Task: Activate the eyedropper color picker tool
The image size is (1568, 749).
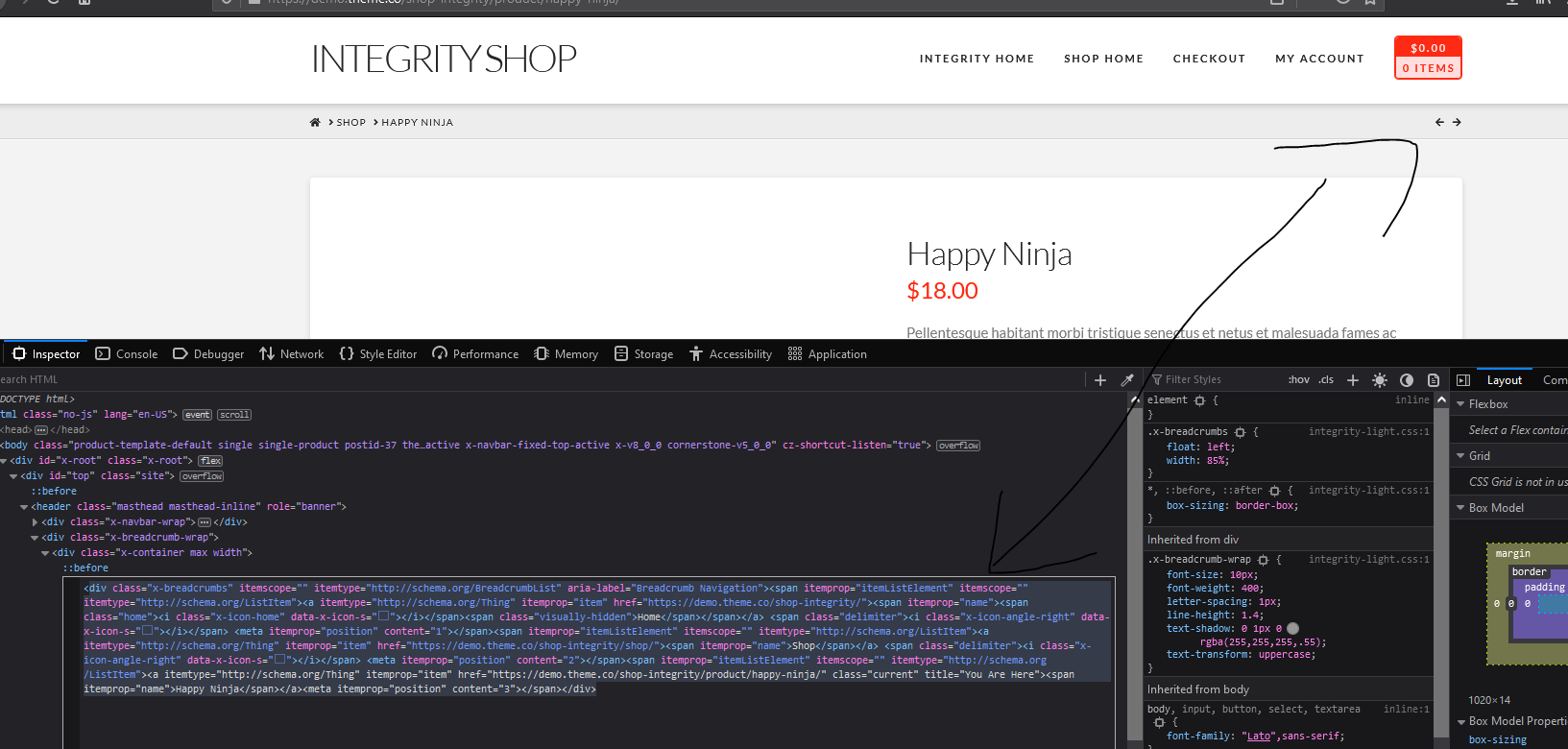Action: tap(1127, 380)
